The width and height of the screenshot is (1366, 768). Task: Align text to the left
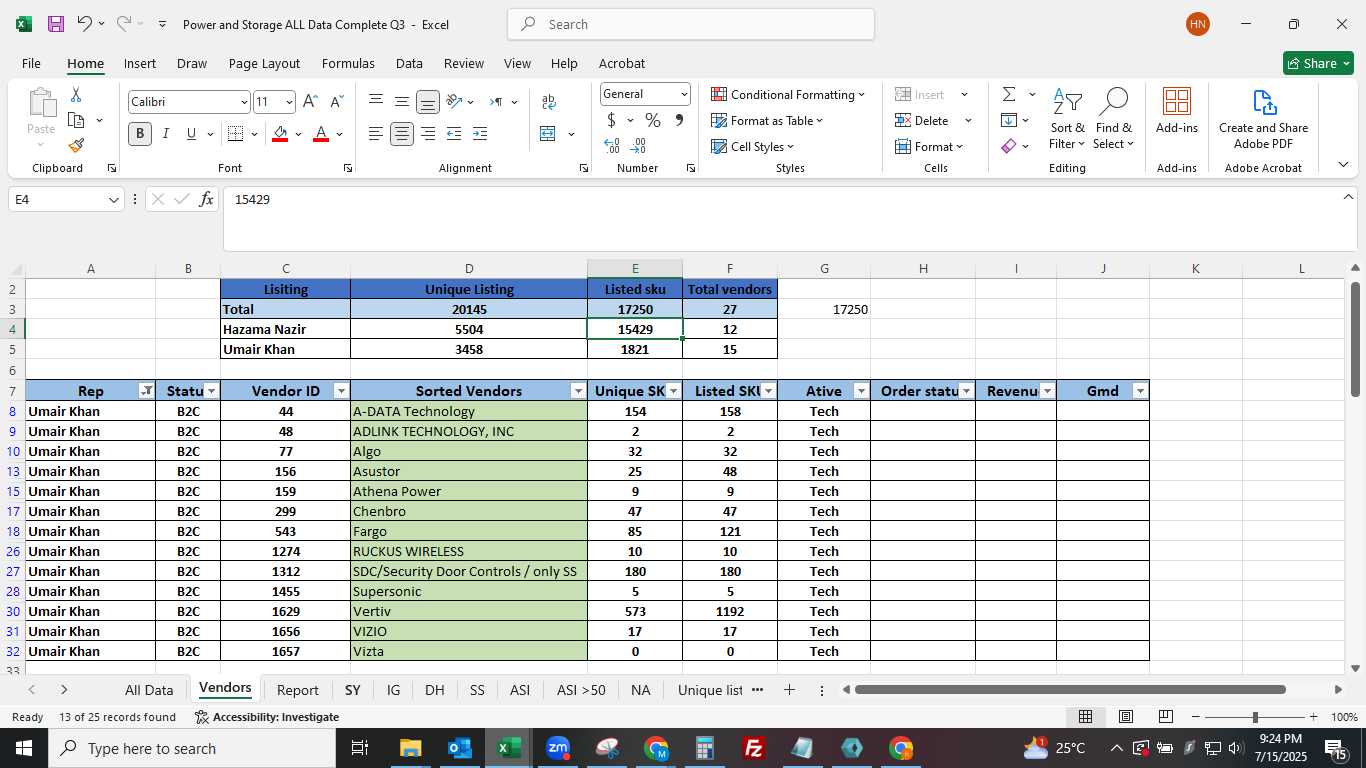point(376,134)
